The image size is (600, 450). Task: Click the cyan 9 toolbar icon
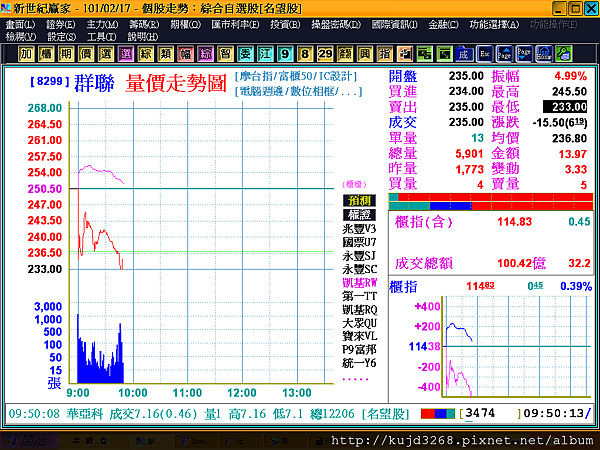click(285, 54)
